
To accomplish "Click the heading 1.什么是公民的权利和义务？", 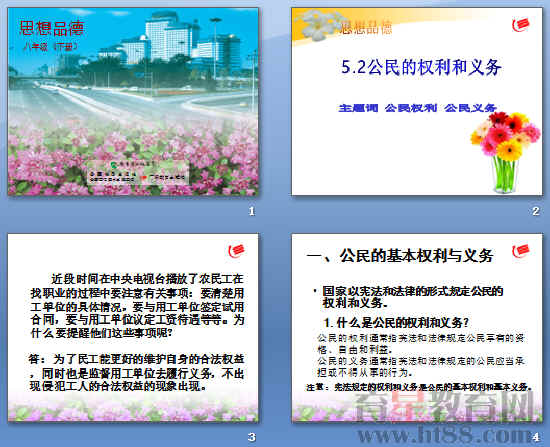I will pos(396,322).
